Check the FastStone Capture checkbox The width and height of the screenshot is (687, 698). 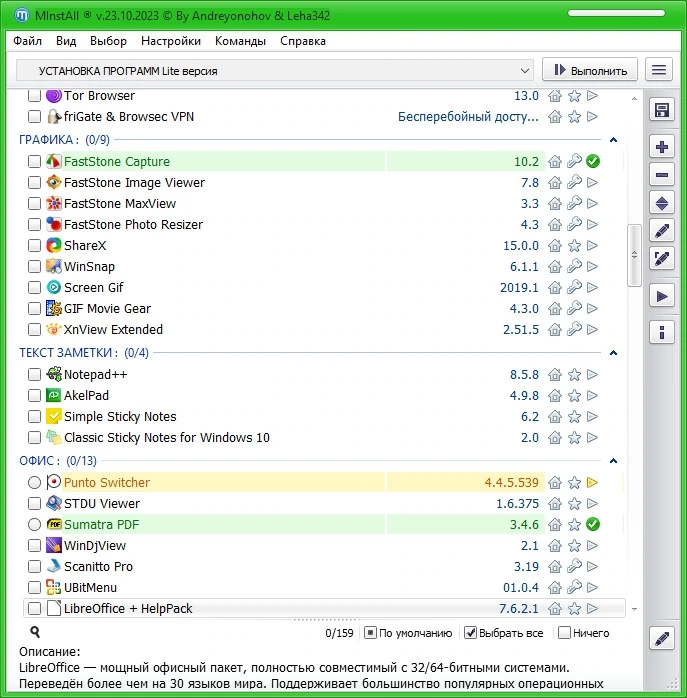(x=34, y=161)
